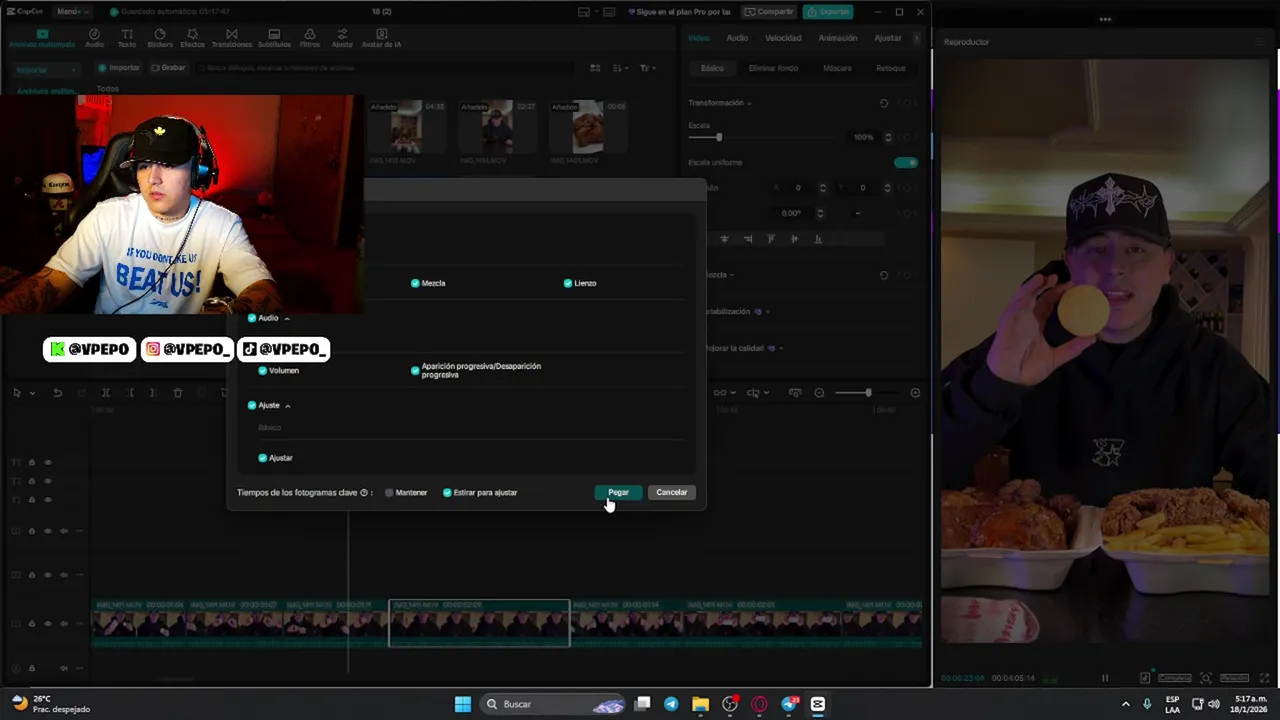The image size is (1280, 720).
Task: Open the Subtítulos tool
Action: coord(274,38)
